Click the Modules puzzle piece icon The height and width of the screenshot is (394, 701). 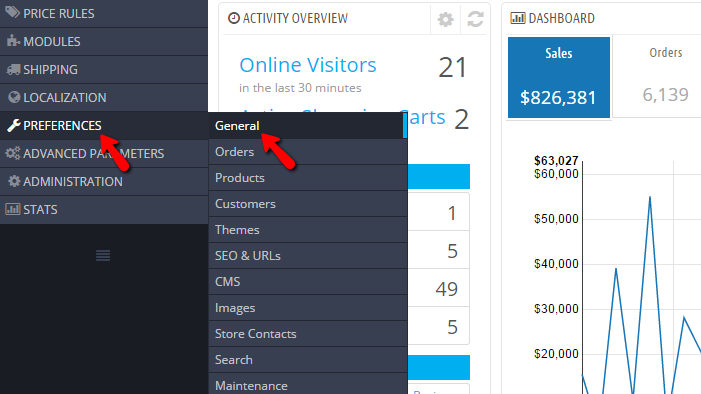(x=13, y=41)
